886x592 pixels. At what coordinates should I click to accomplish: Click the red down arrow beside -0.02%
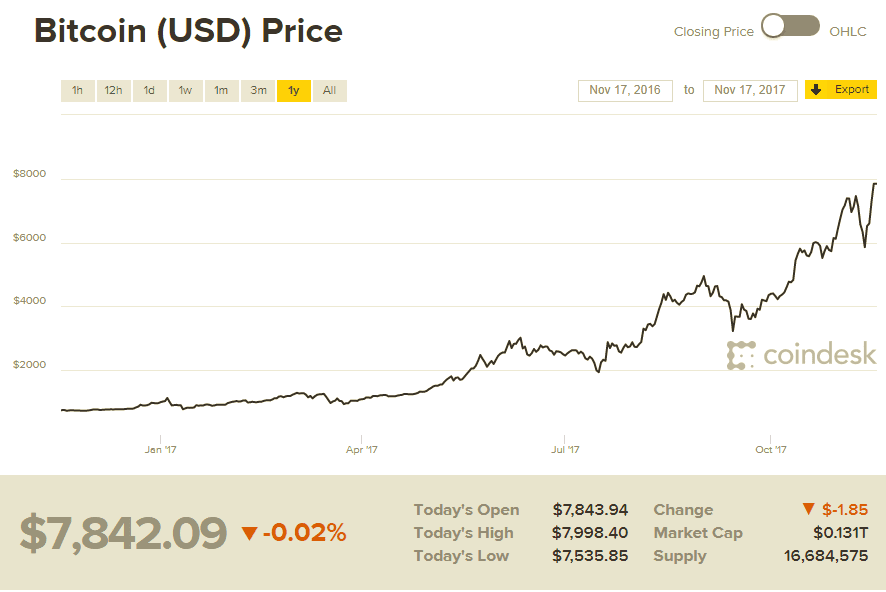pos(249,534)
